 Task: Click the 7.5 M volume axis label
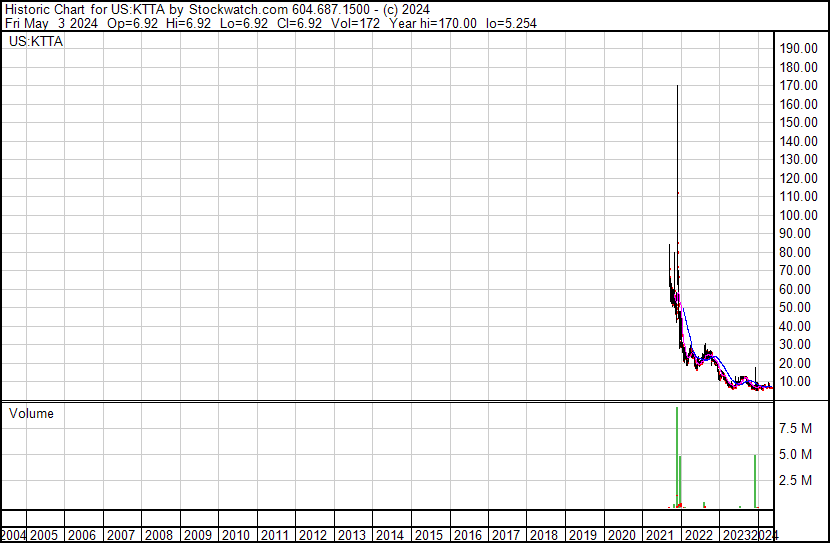795,428
